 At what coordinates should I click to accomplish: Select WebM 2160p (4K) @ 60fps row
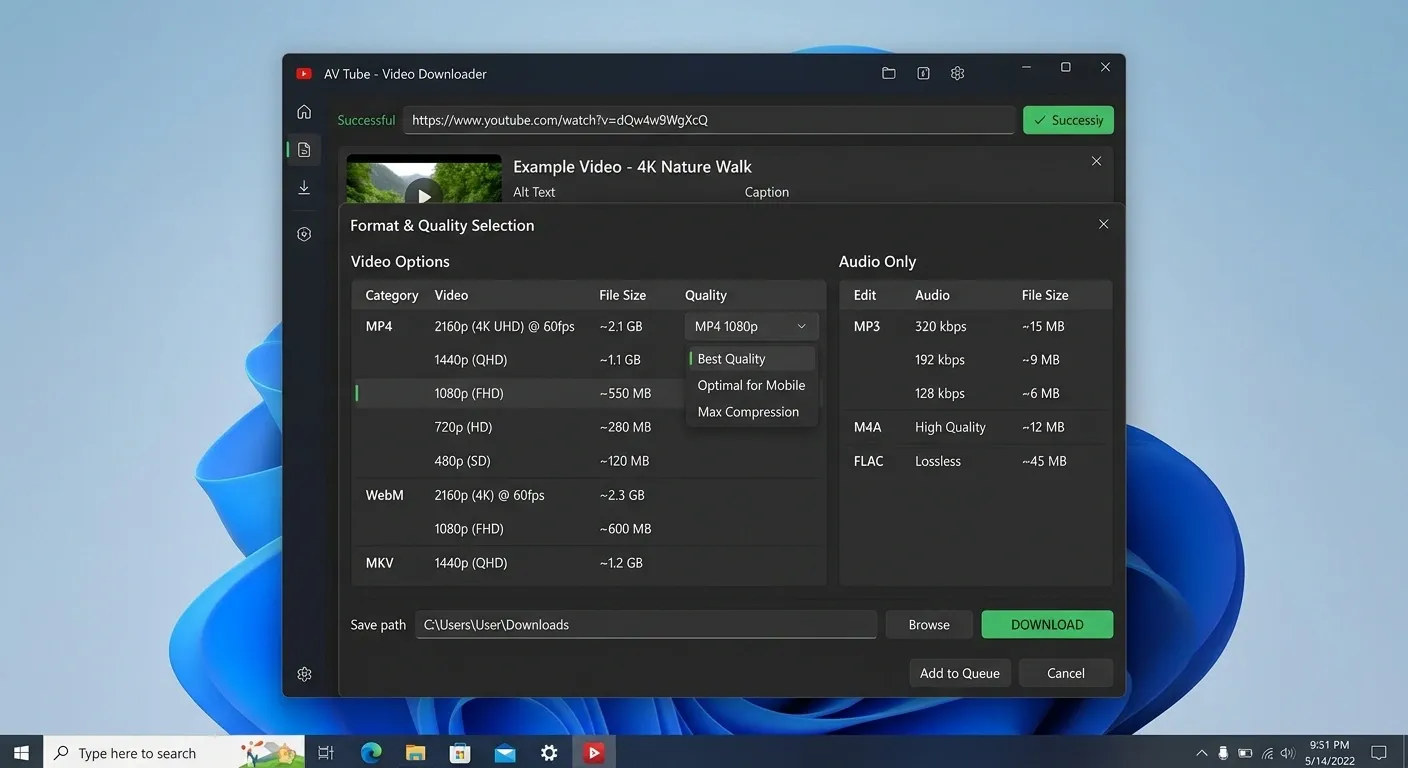(x=588, y=495)
